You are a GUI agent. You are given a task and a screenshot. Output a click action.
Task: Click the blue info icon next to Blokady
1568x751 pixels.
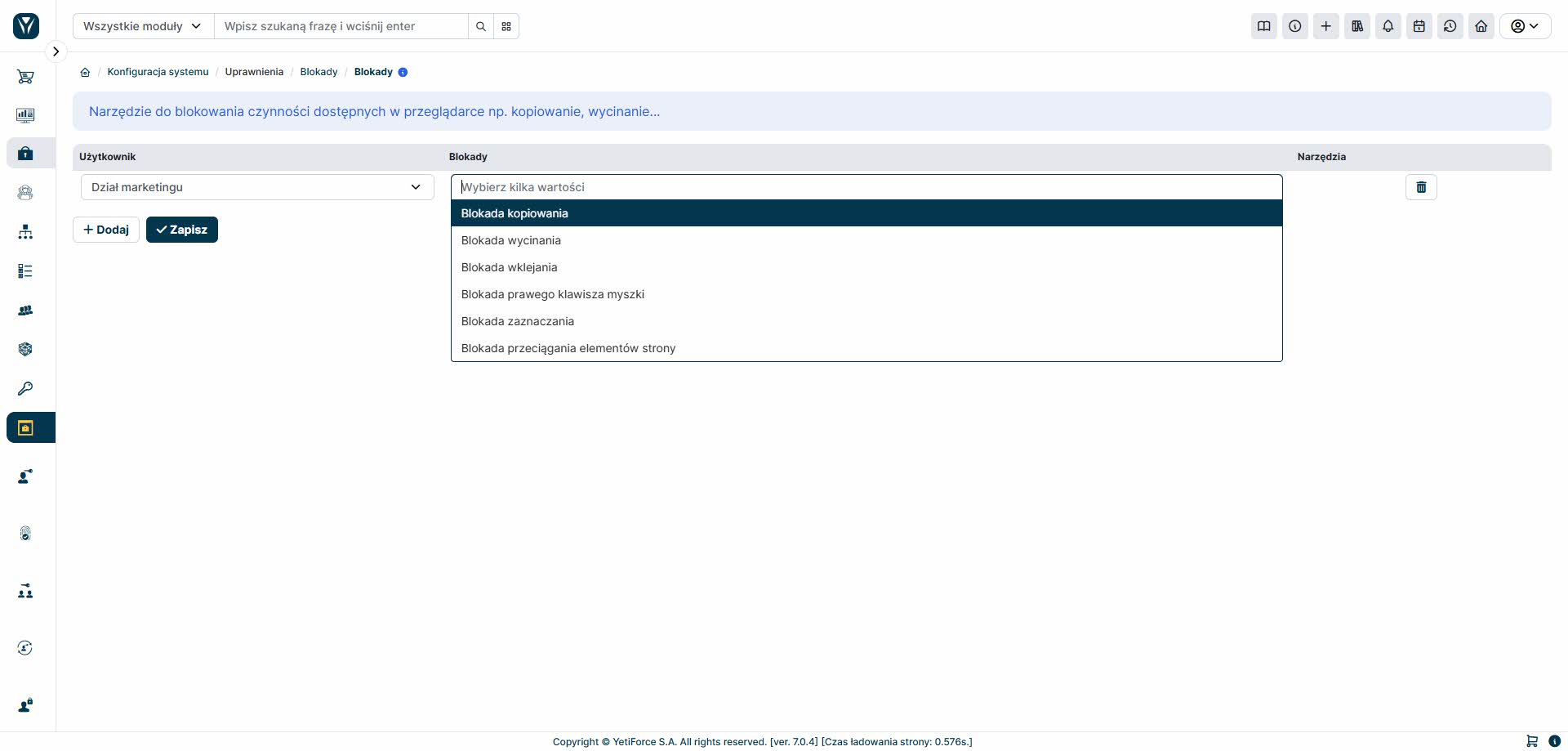[403, 72]
